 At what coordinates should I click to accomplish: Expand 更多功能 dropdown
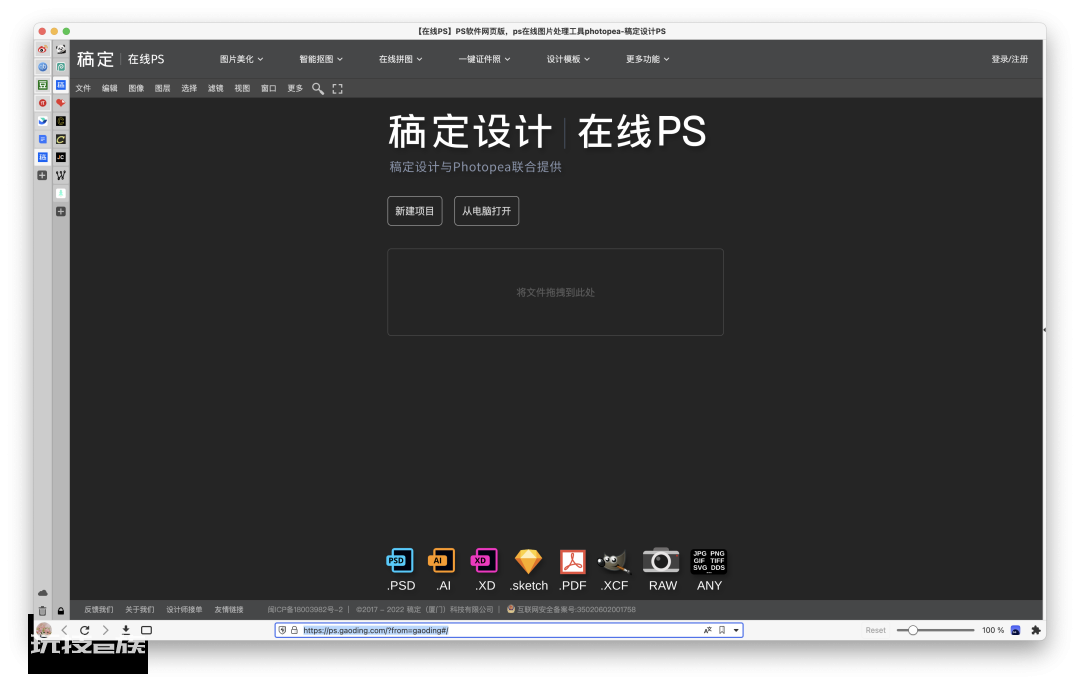point(647,59)
